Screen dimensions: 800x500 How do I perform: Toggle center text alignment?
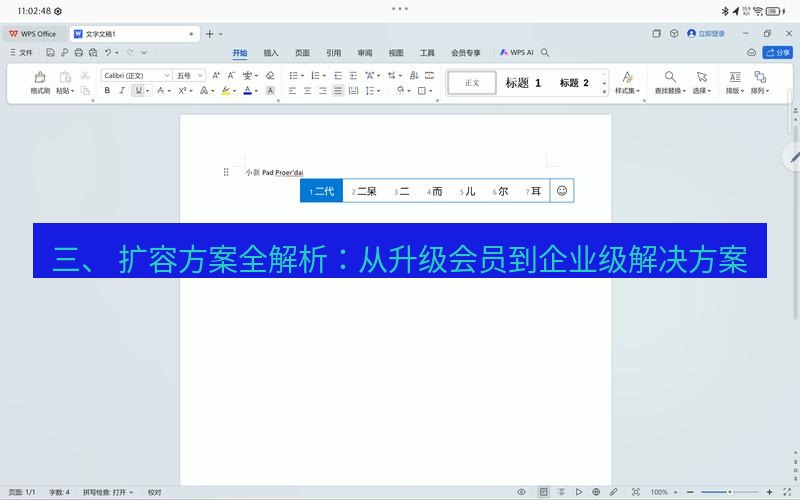click(x=308, y=91)
